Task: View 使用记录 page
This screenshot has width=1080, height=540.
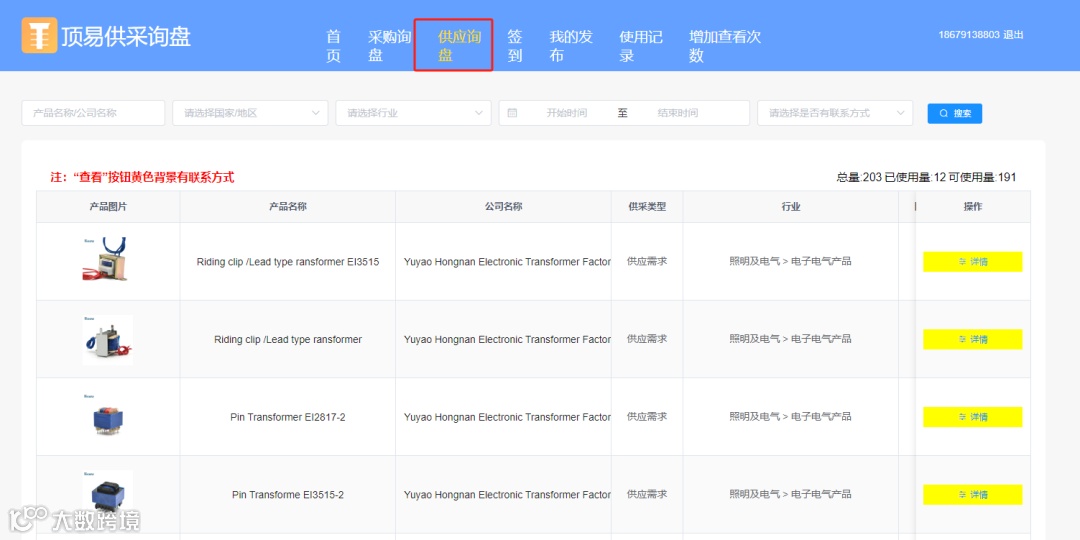Action: (x=641, y=46)
